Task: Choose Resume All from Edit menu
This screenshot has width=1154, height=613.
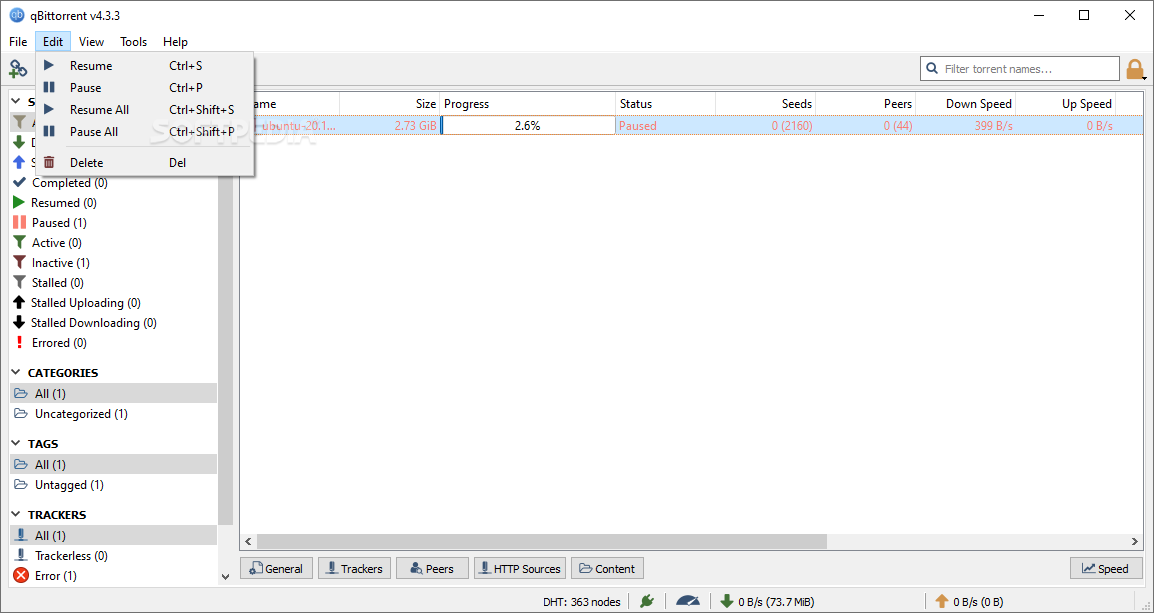Action: 145,110
